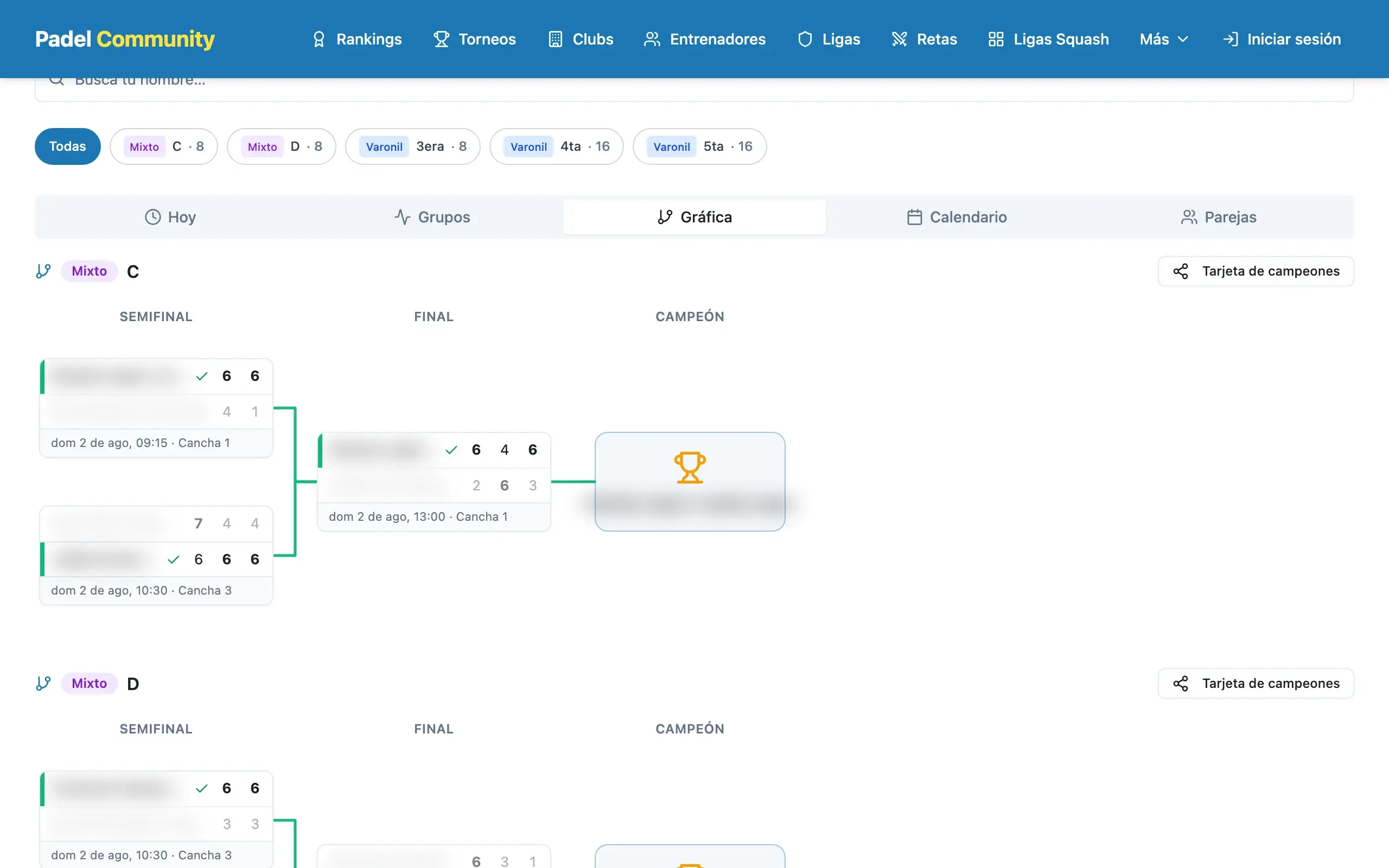Click the clock icon on Hoy tab

[152, 217]
